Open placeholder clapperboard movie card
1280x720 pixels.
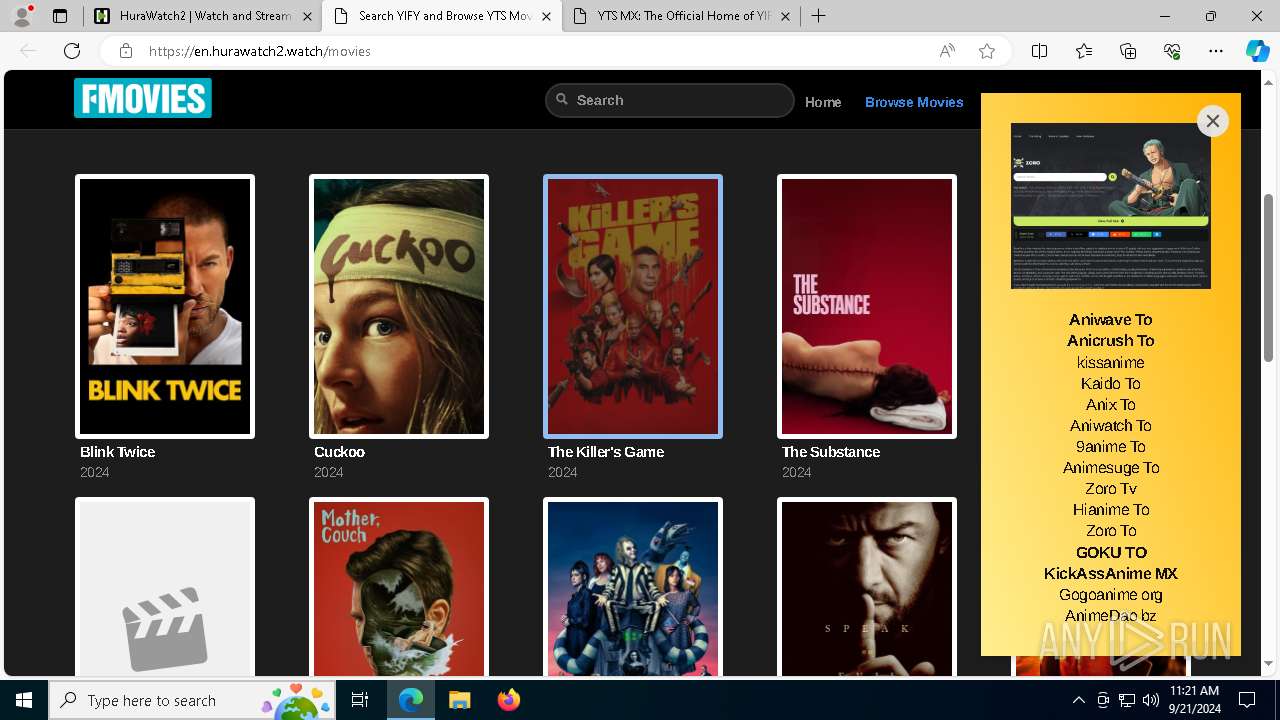point(165,587)
